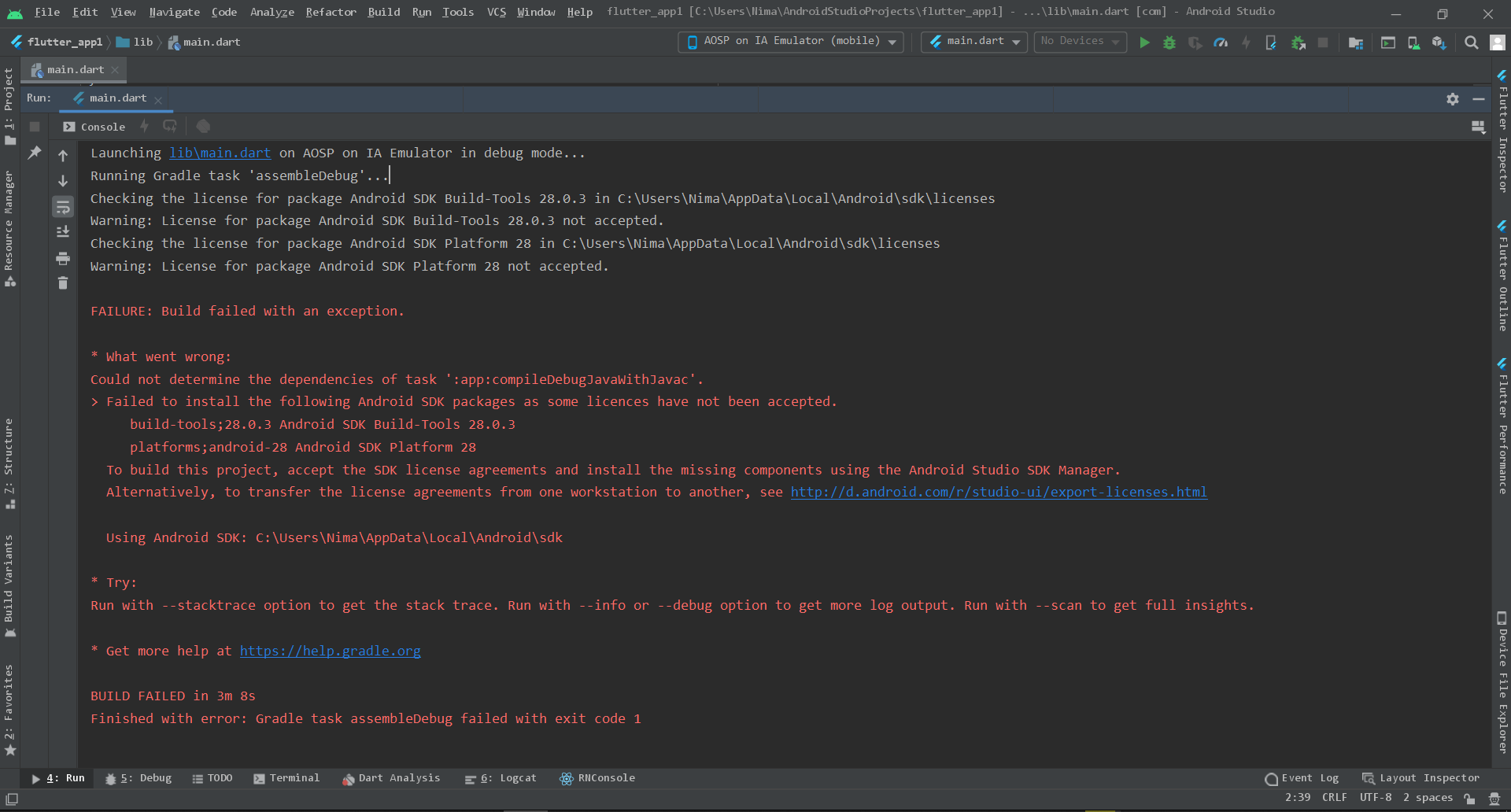The height and width of the screenshot is (812, 1511).
Task: Start debugging with the green bug icon
Action: [x=1169, y=42]
